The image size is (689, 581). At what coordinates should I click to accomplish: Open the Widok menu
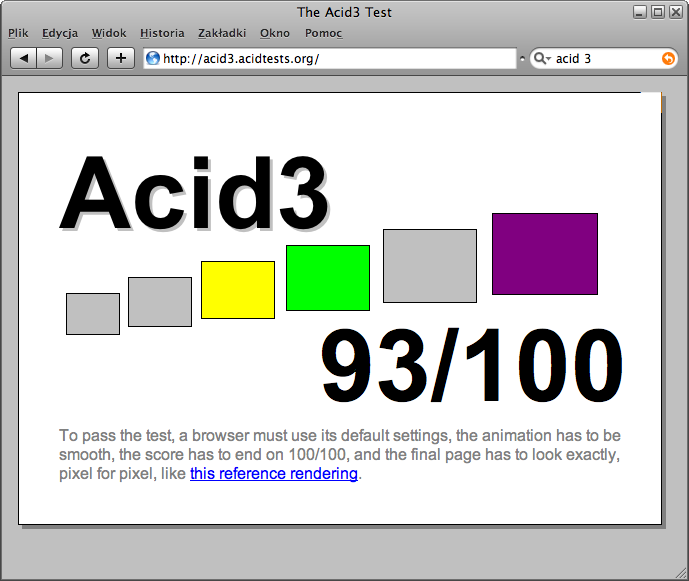109,33
